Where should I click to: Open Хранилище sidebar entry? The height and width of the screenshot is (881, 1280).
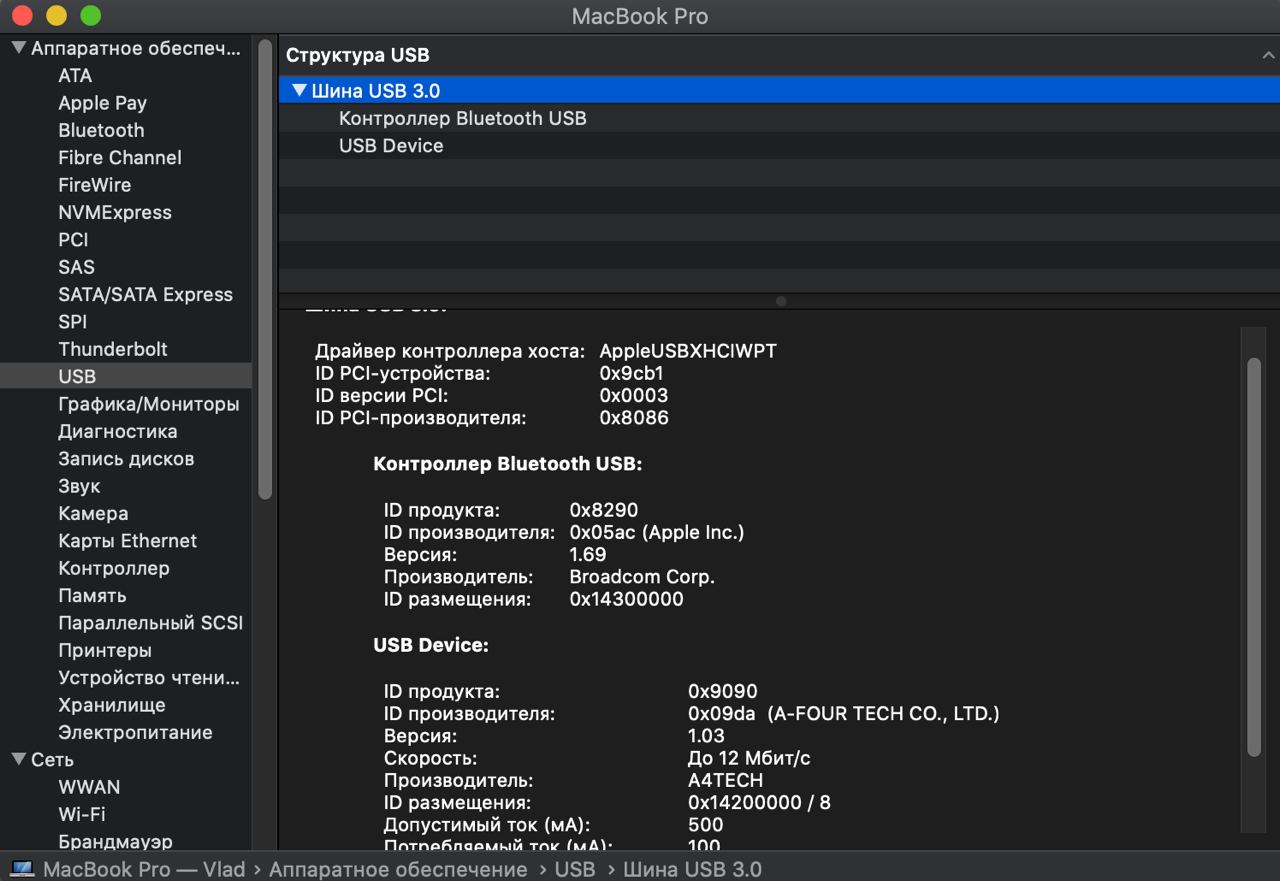click(112, 705)
